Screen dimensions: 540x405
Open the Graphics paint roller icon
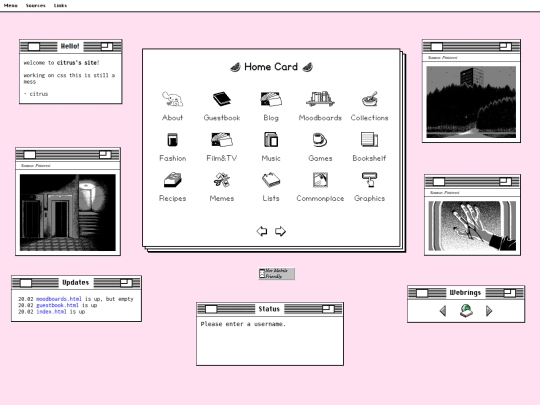coord(370,180)
